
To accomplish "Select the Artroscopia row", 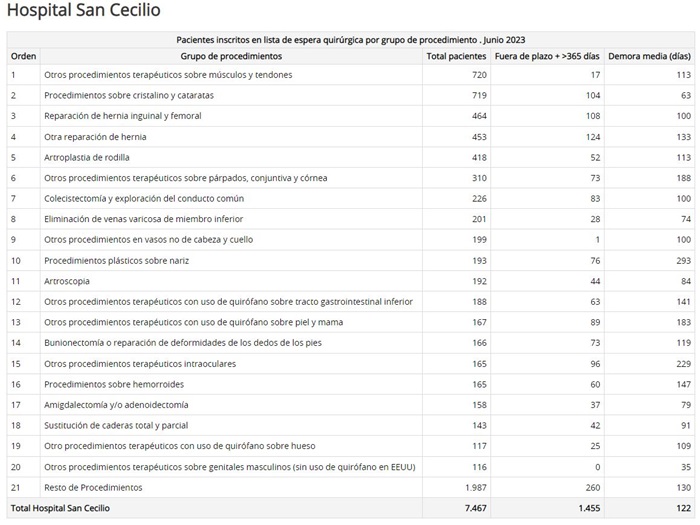I will click(350, 281).
